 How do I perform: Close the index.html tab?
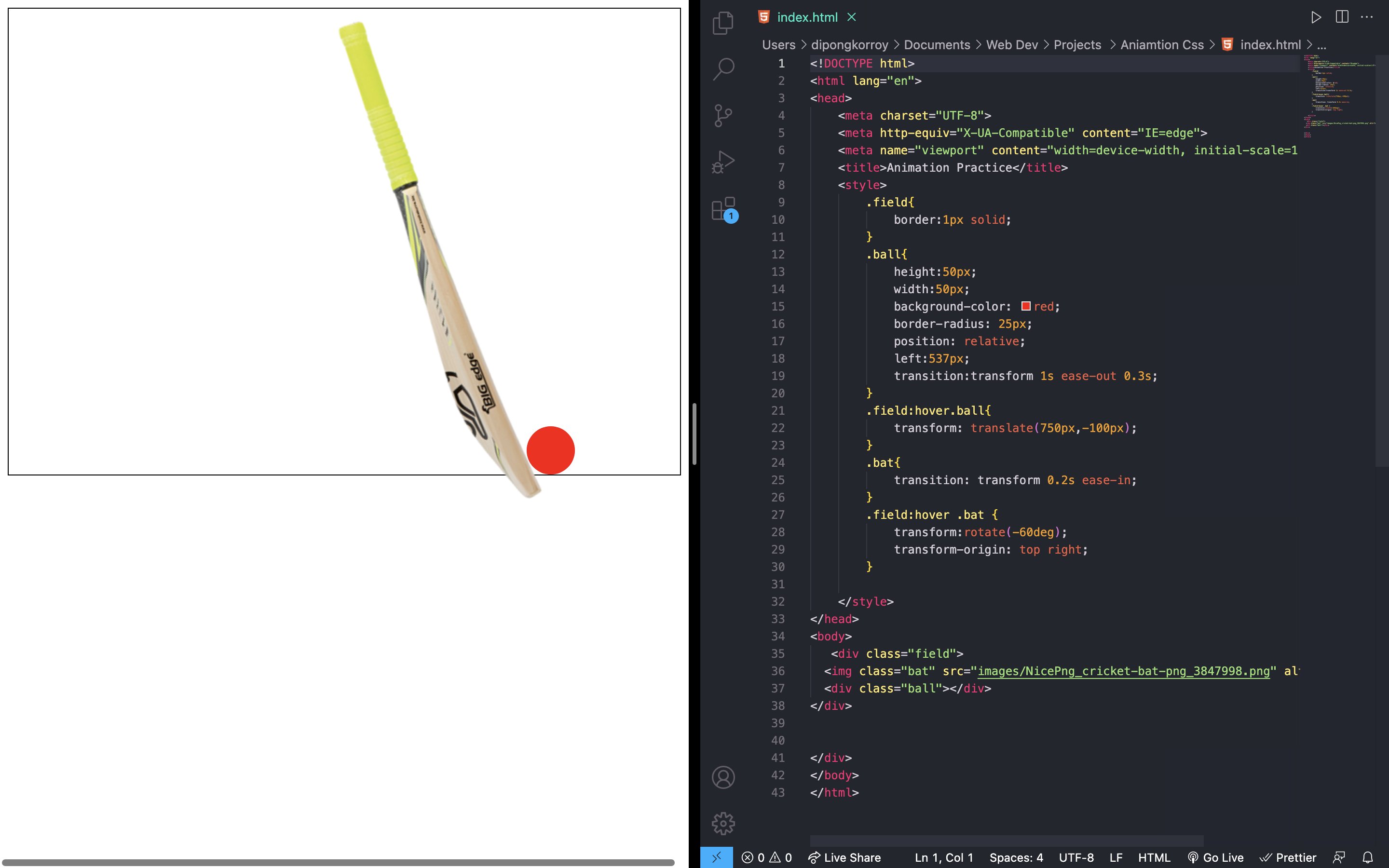852,17
